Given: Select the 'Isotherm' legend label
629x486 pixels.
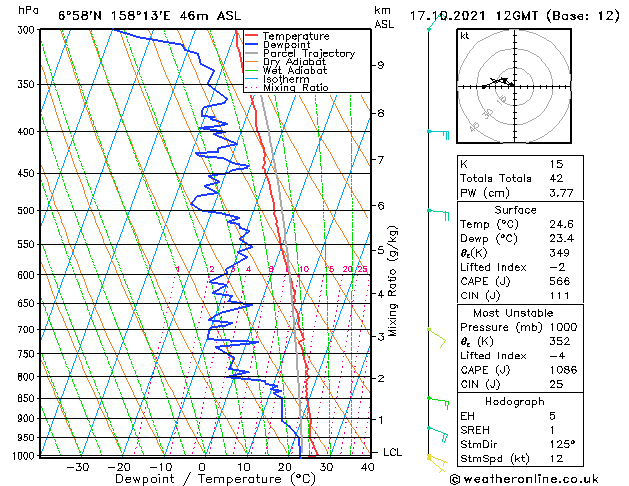Looking at the screenshot, I should (x=286, y=79).
